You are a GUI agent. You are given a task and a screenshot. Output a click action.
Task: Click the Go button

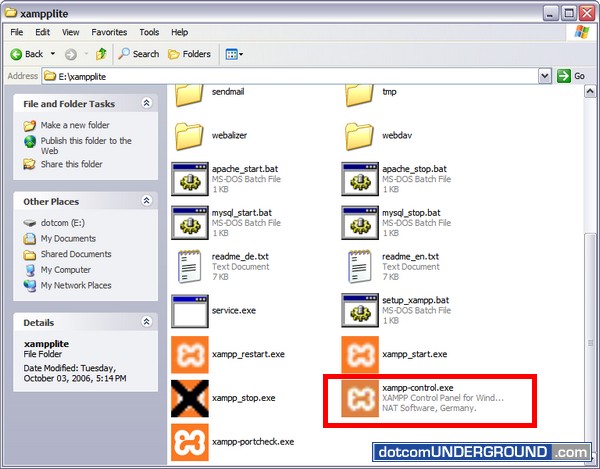click(x=571, y=76)
